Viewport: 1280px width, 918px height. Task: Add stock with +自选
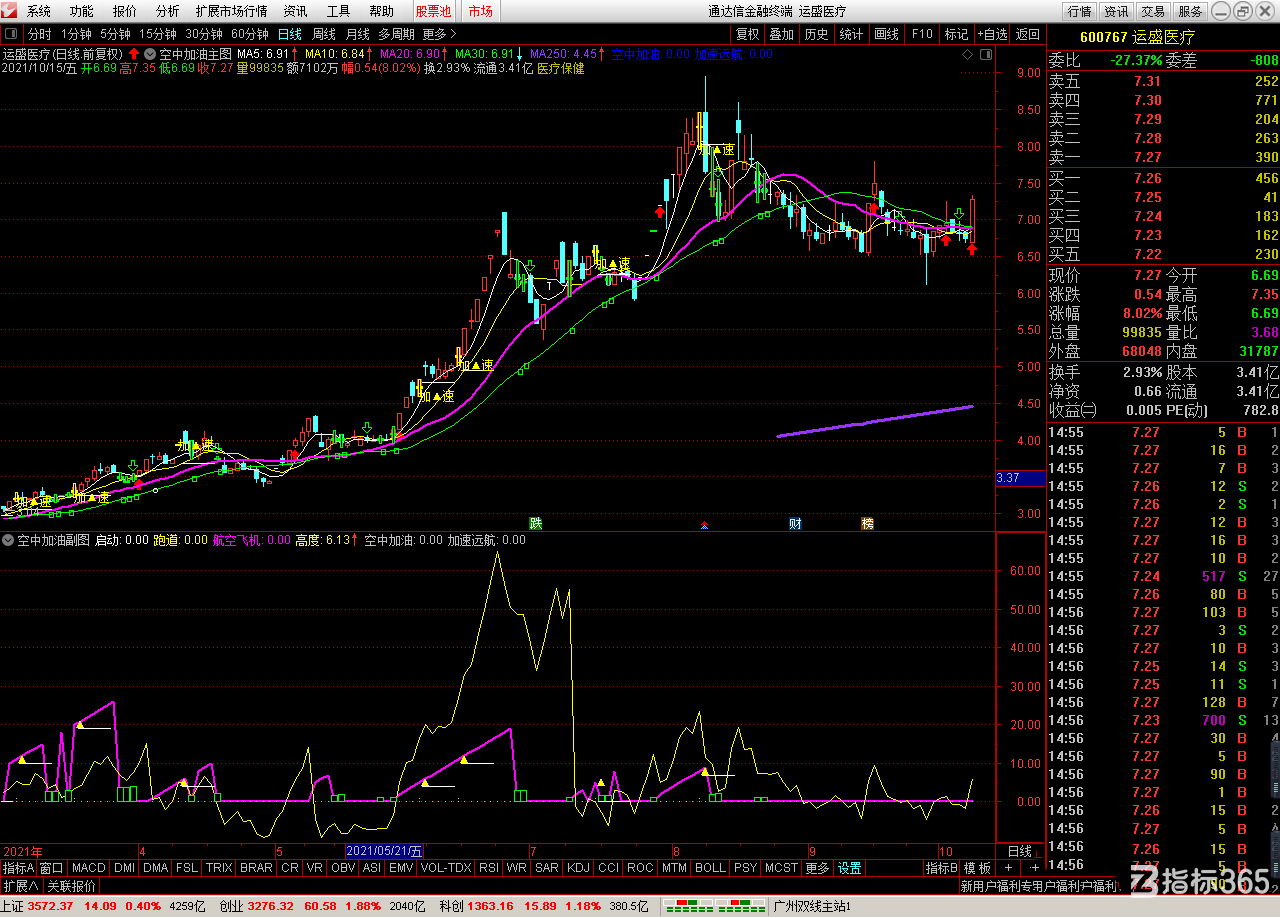[x=992, y=33]
